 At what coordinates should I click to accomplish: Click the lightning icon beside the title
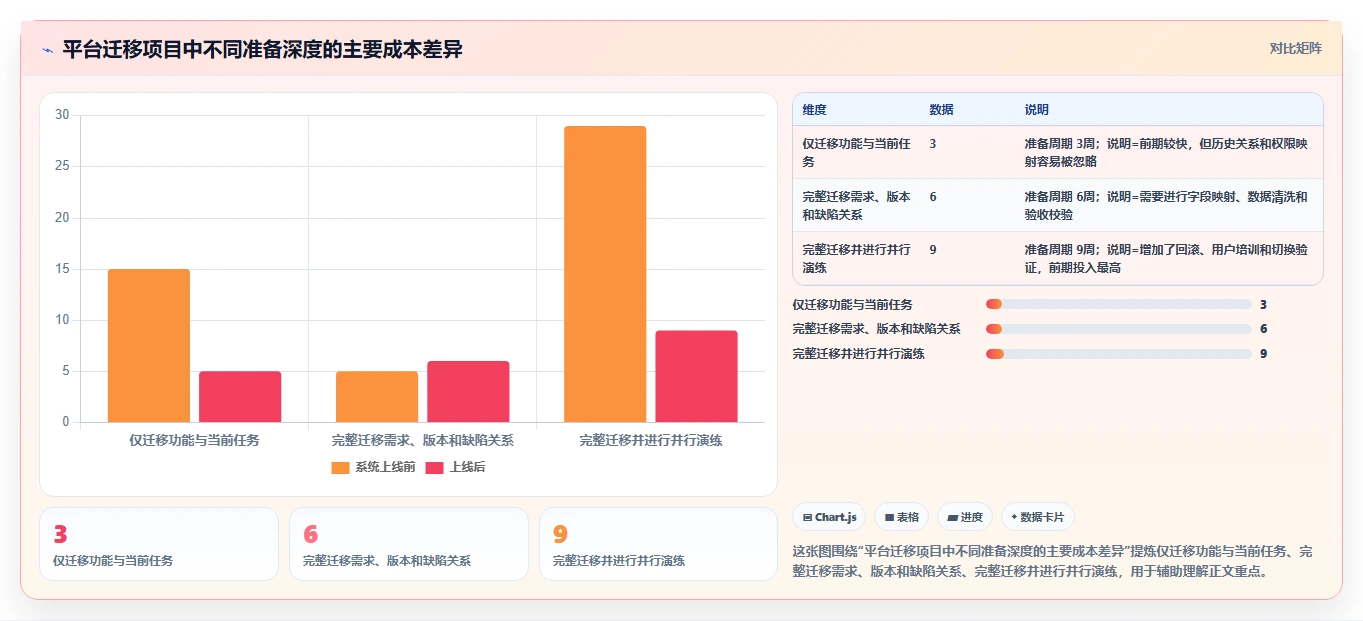48,50
